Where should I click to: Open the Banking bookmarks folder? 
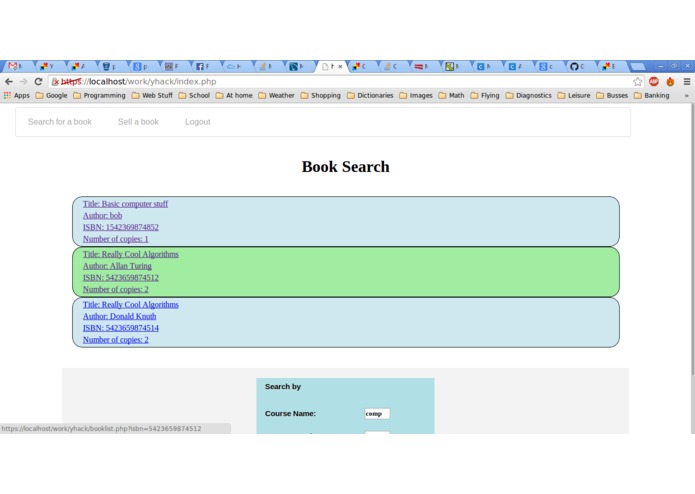coord(652,95)
